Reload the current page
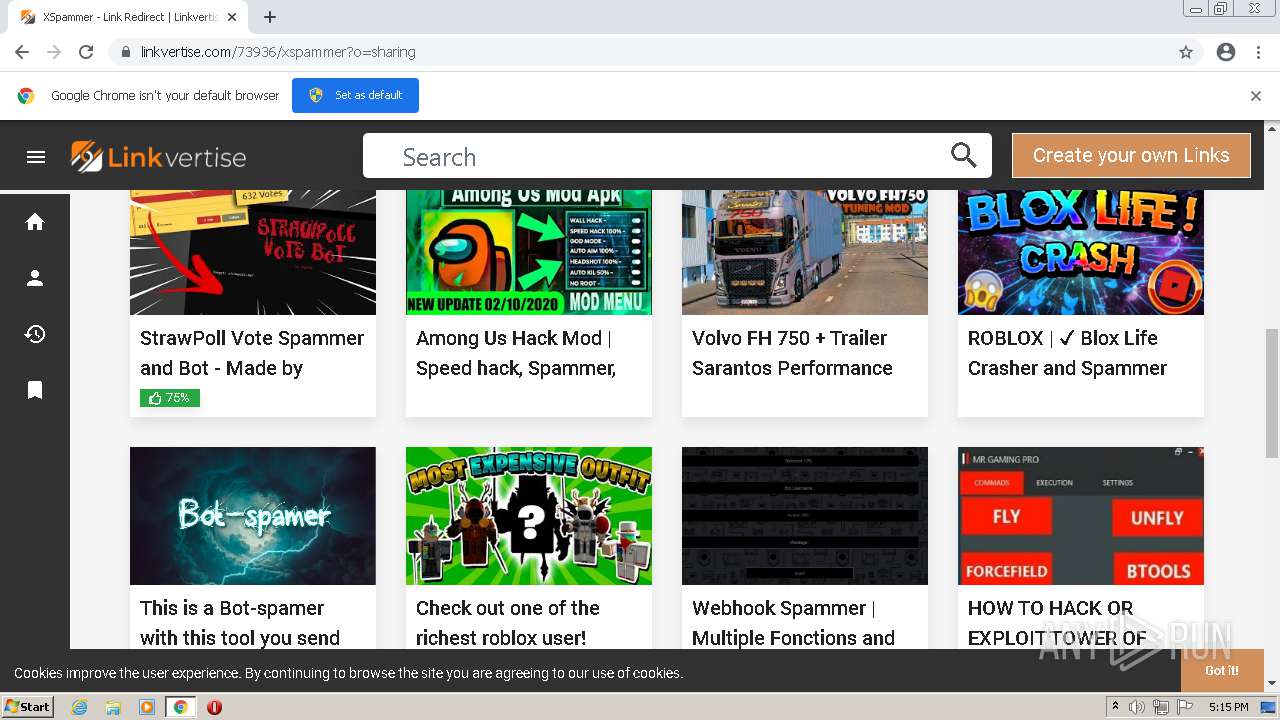Viewport: 1280px width, 720px height. 86,52
